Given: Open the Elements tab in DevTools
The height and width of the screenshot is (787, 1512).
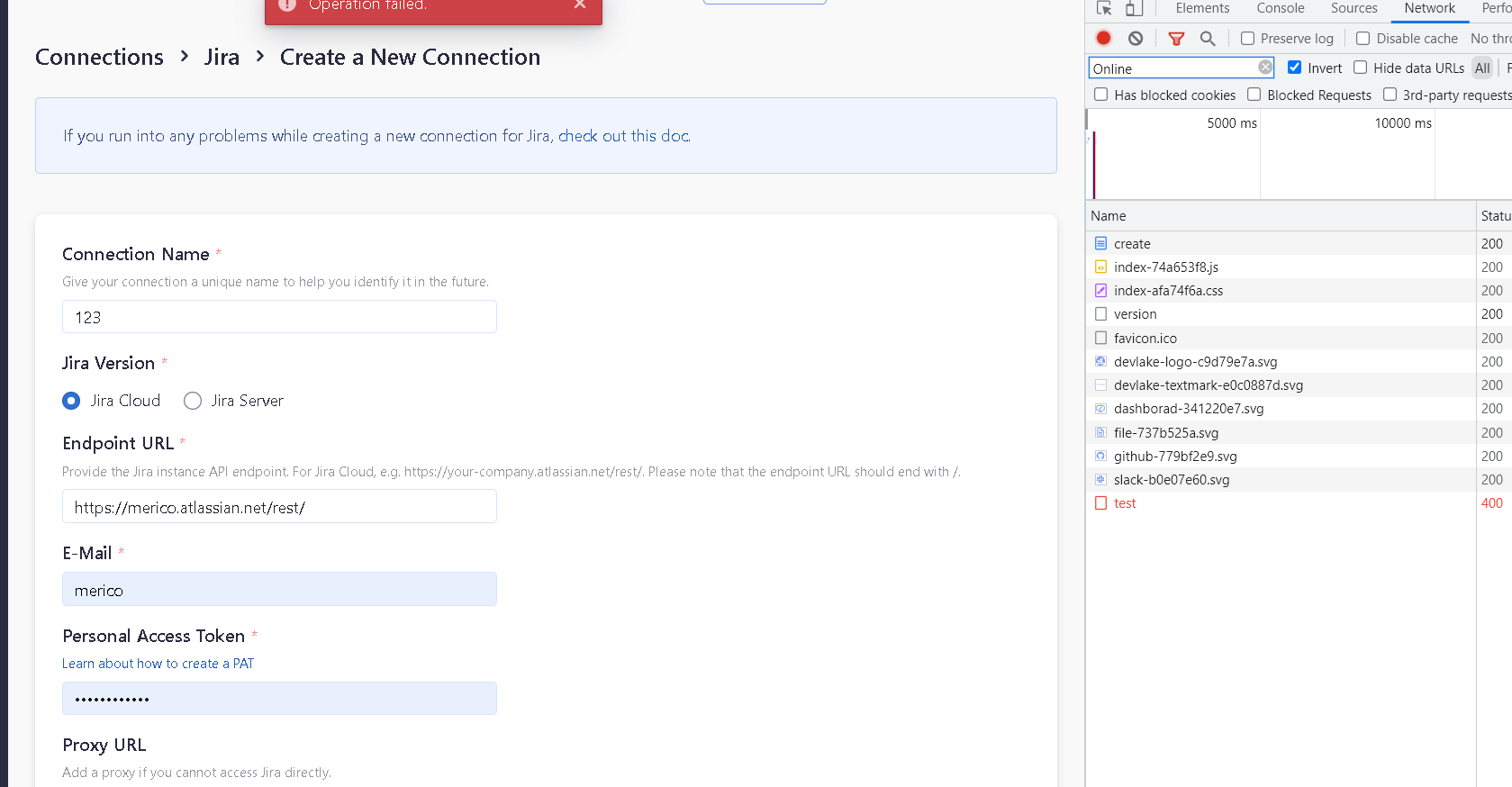Looking at the screenshot, I should coord(1202,8).
